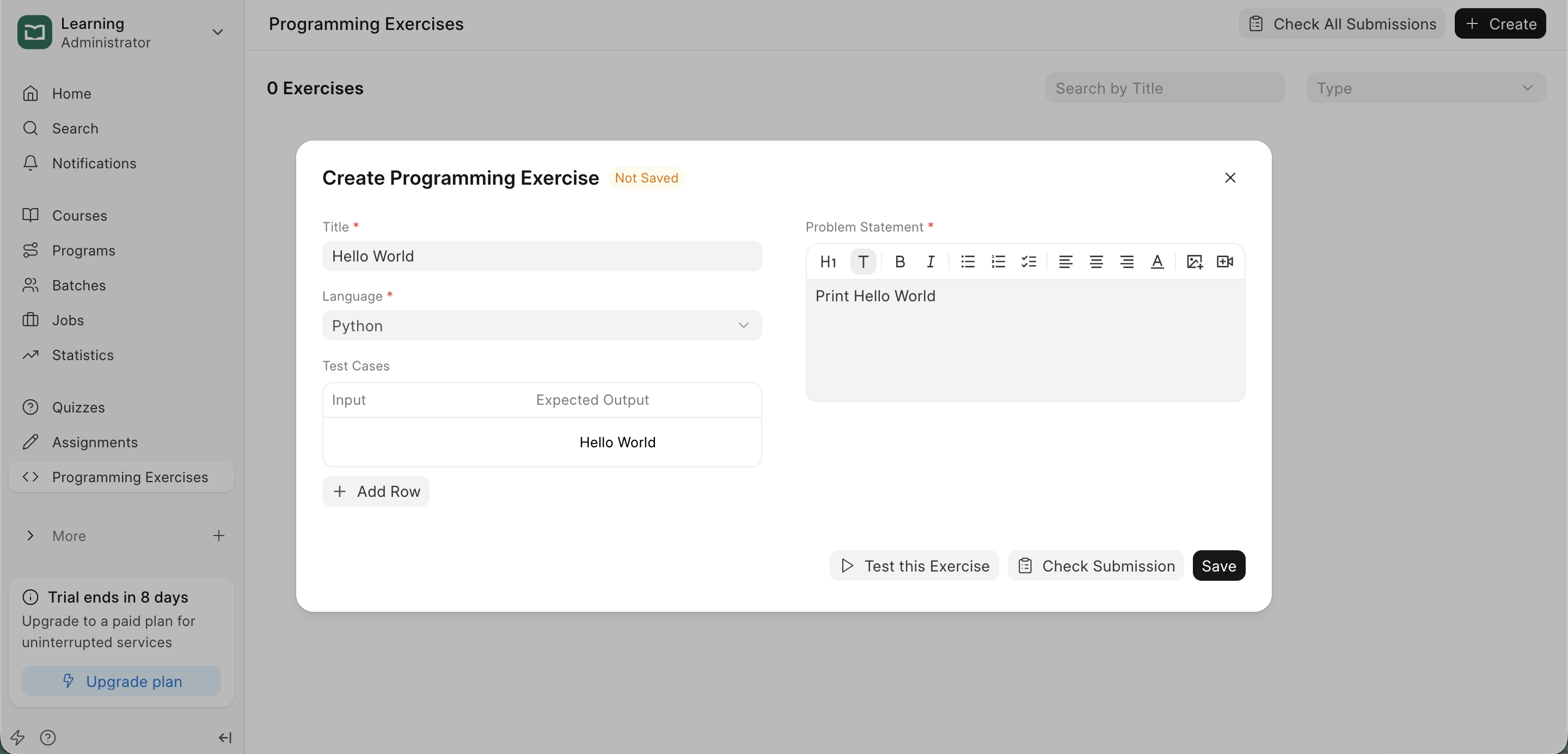Screen dimensions: 1568x754
Task: Open Statistics from the sidebar
Action: [83, 355]
